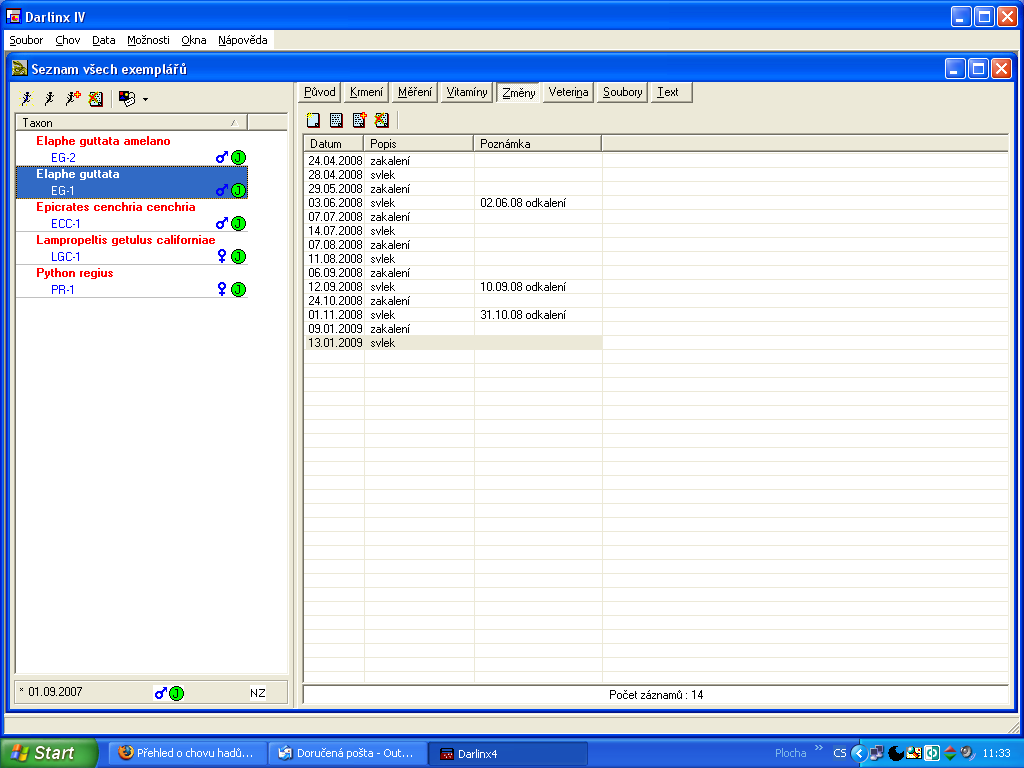
Task: Open the Veterina tab
Action: 568,92
